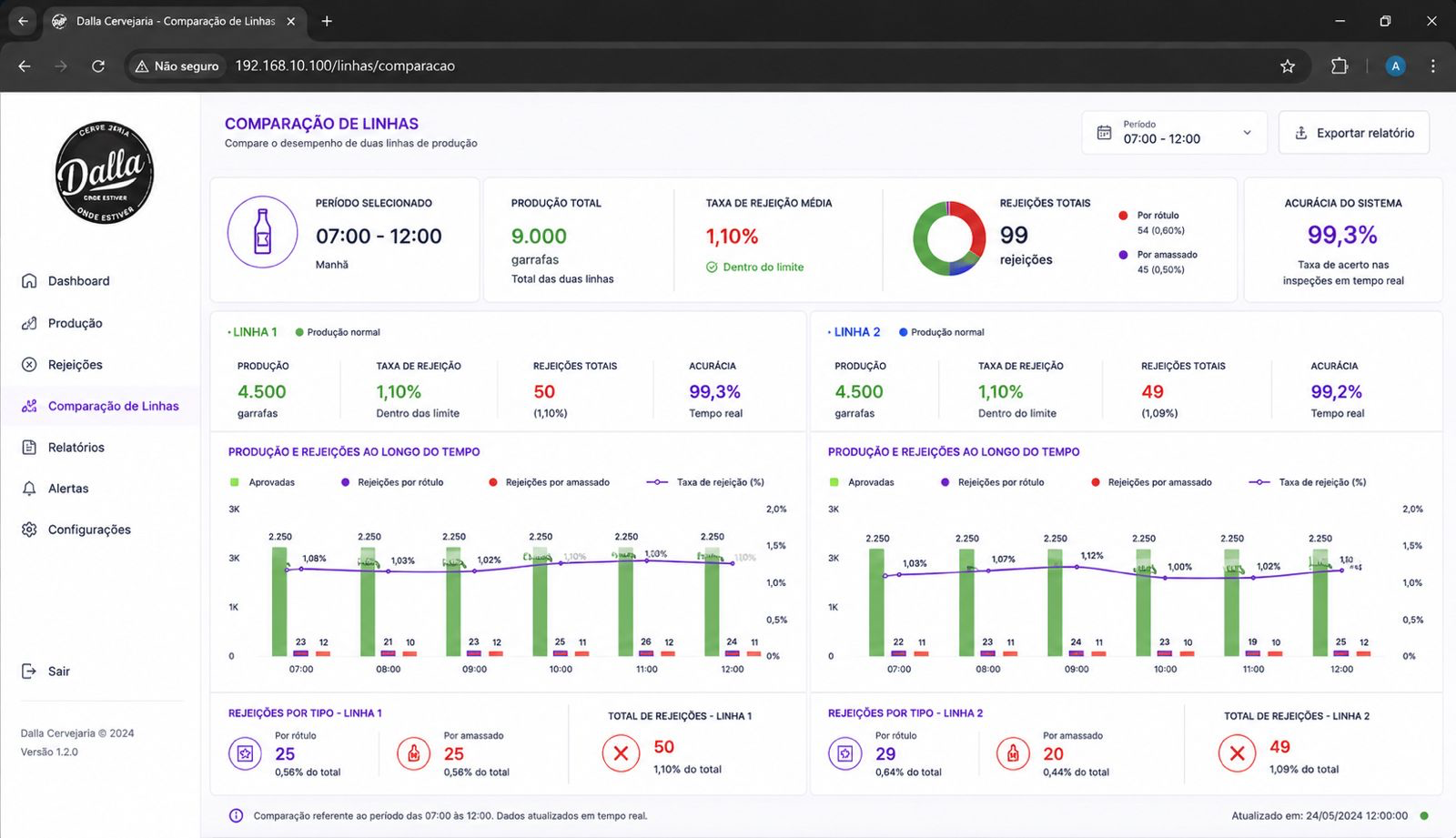Click the Por amassado bottle icon in Linha 1

[x=413, y=753]
